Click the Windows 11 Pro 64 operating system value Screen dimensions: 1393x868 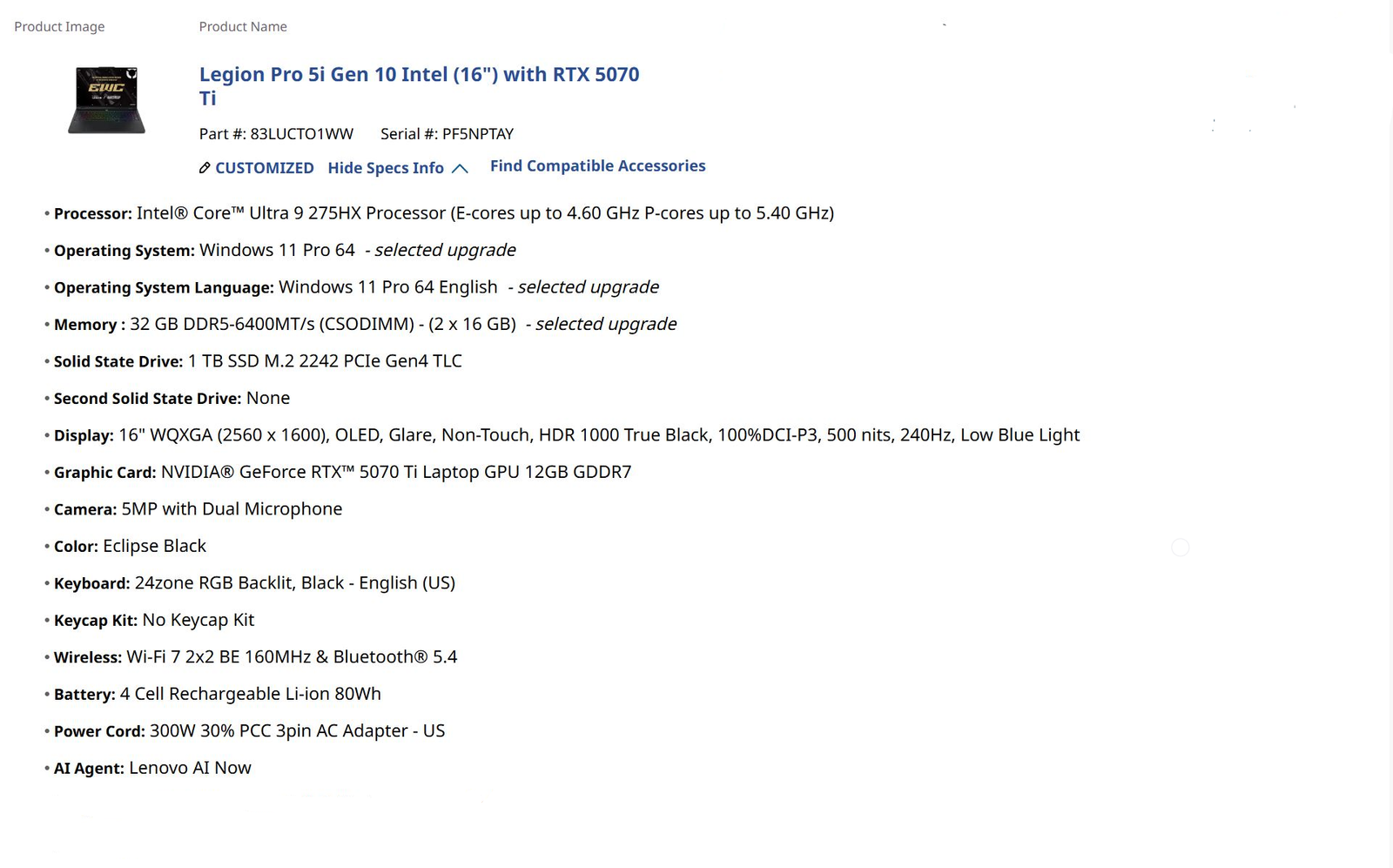277,251
